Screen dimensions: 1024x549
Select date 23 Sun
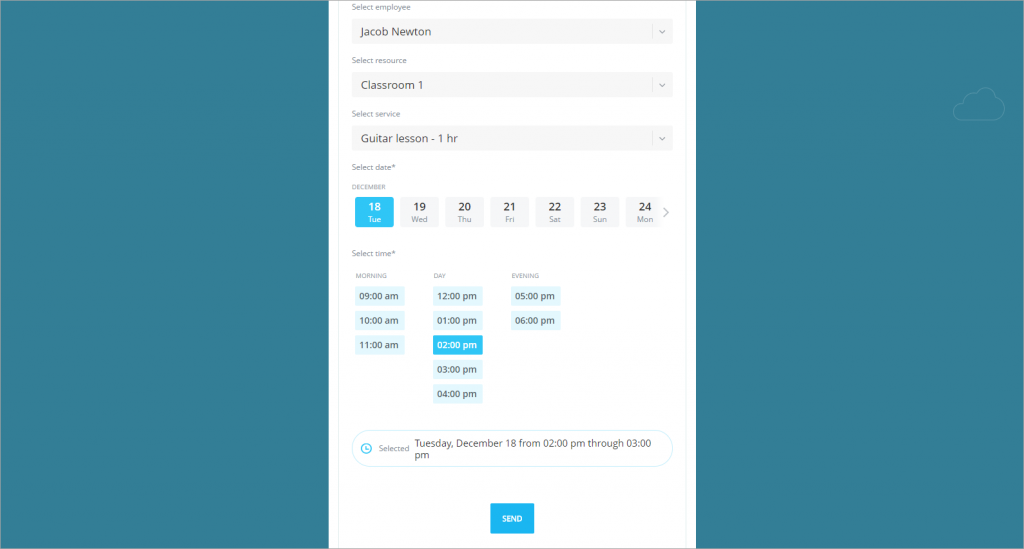600,212
